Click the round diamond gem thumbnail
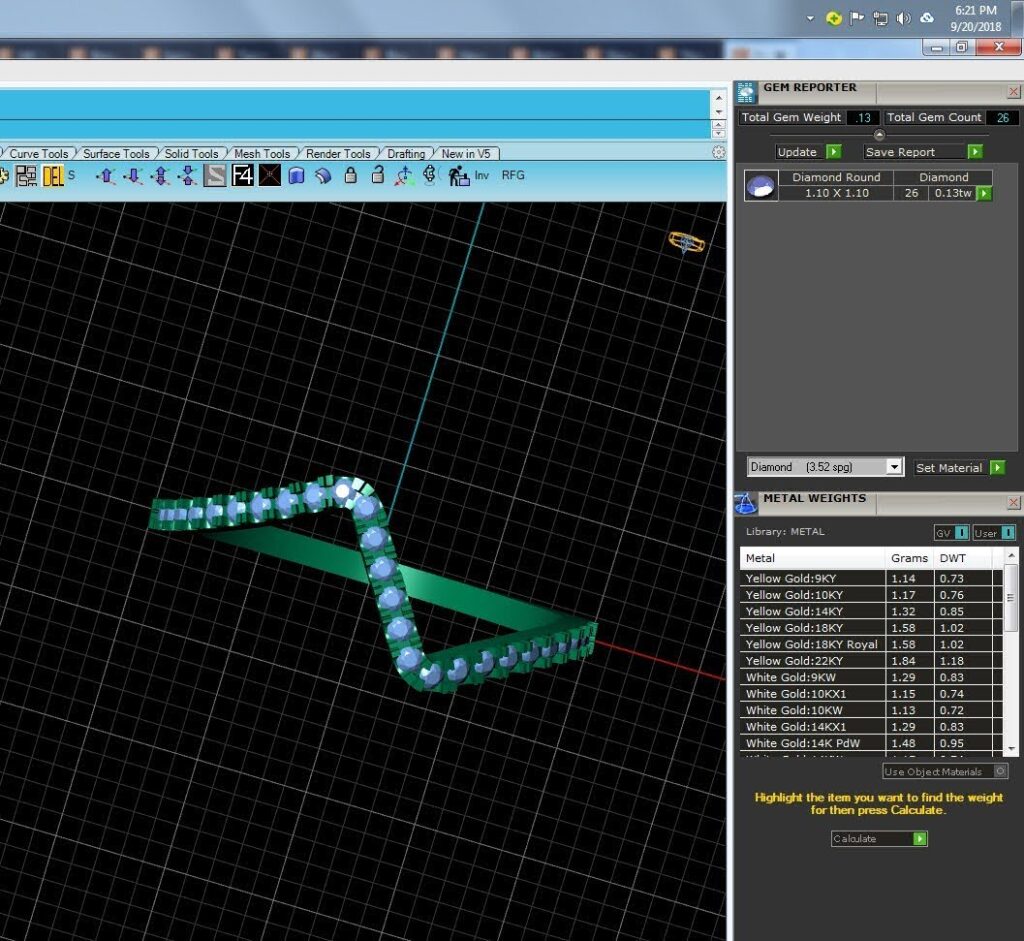 click(x=761, y=185)
